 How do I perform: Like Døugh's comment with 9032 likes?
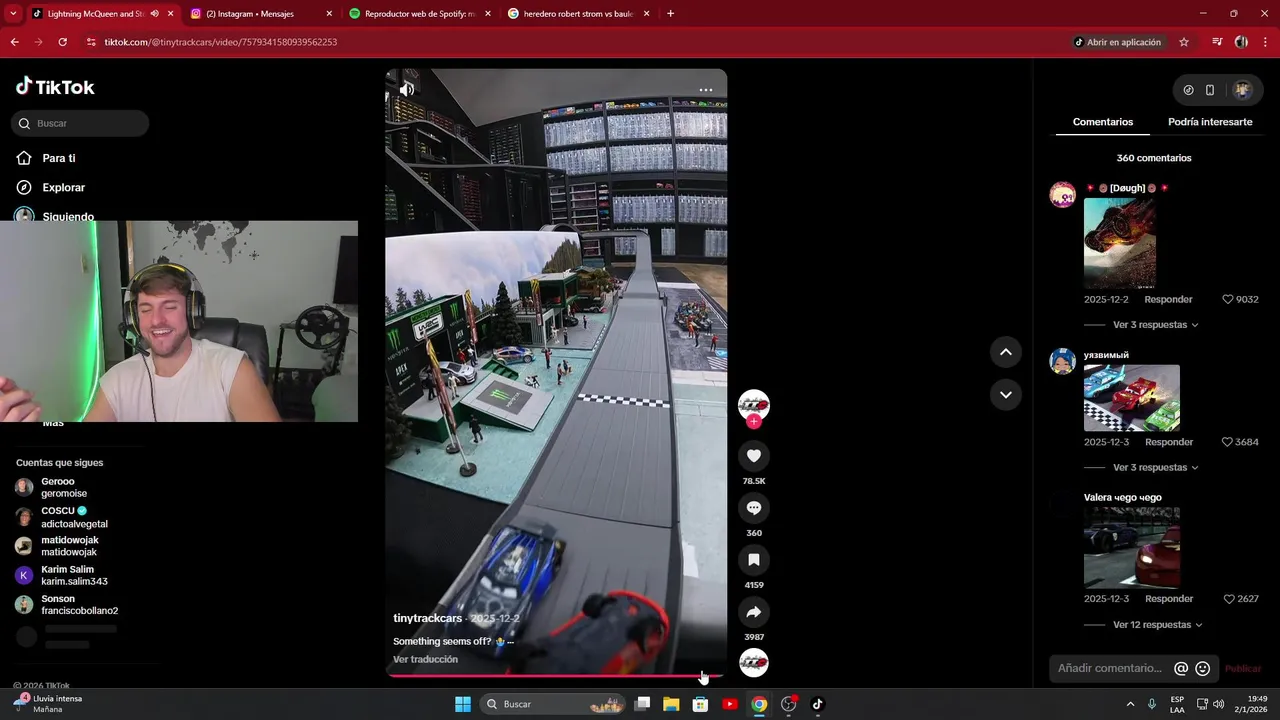pos(1229,300)
